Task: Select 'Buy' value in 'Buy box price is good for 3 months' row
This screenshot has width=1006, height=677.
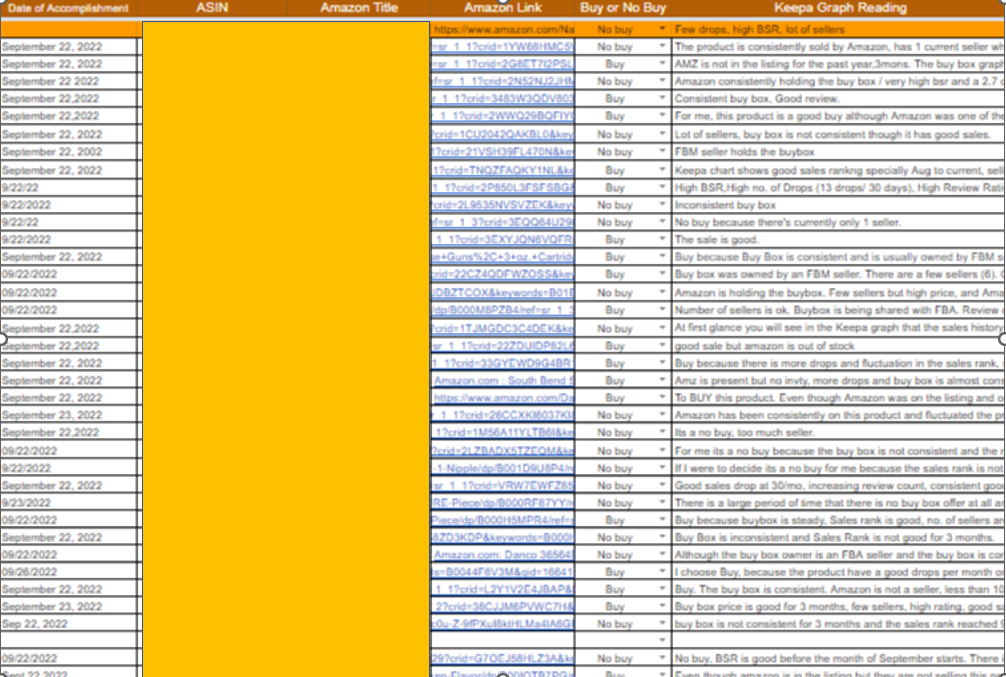Action: point(615,606)
